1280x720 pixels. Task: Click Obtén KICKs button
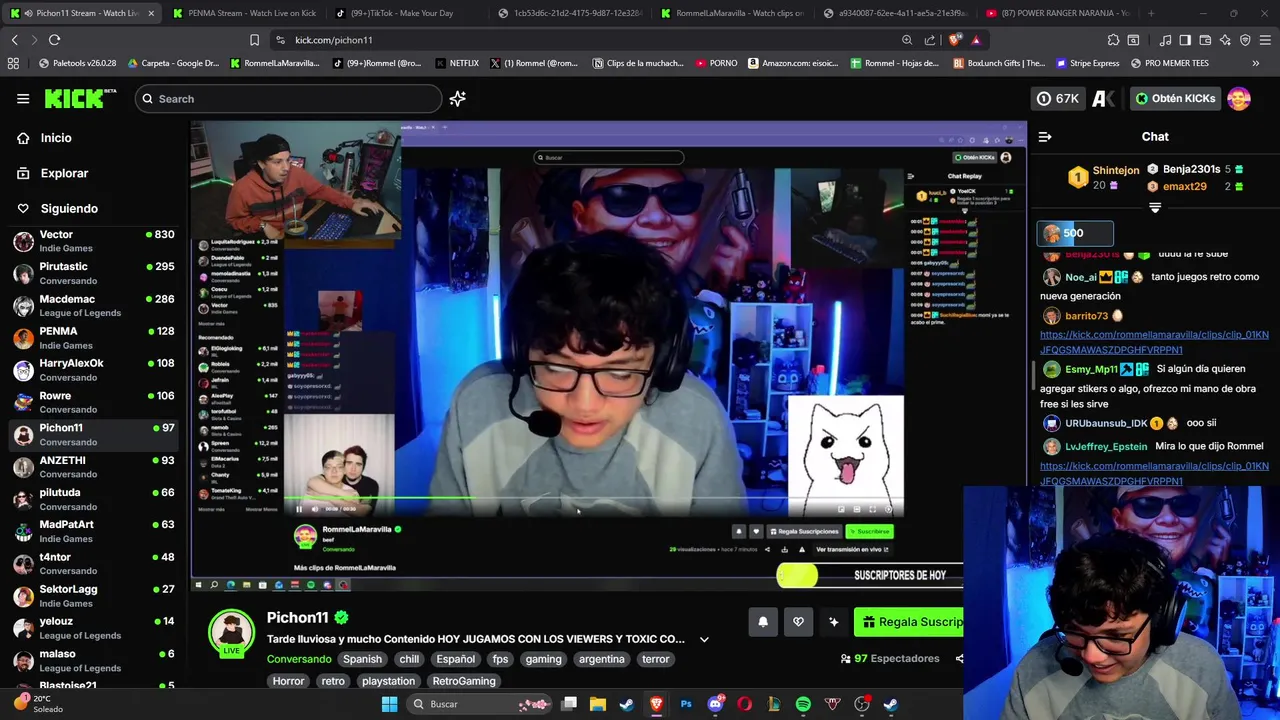tap(1175, 98)
